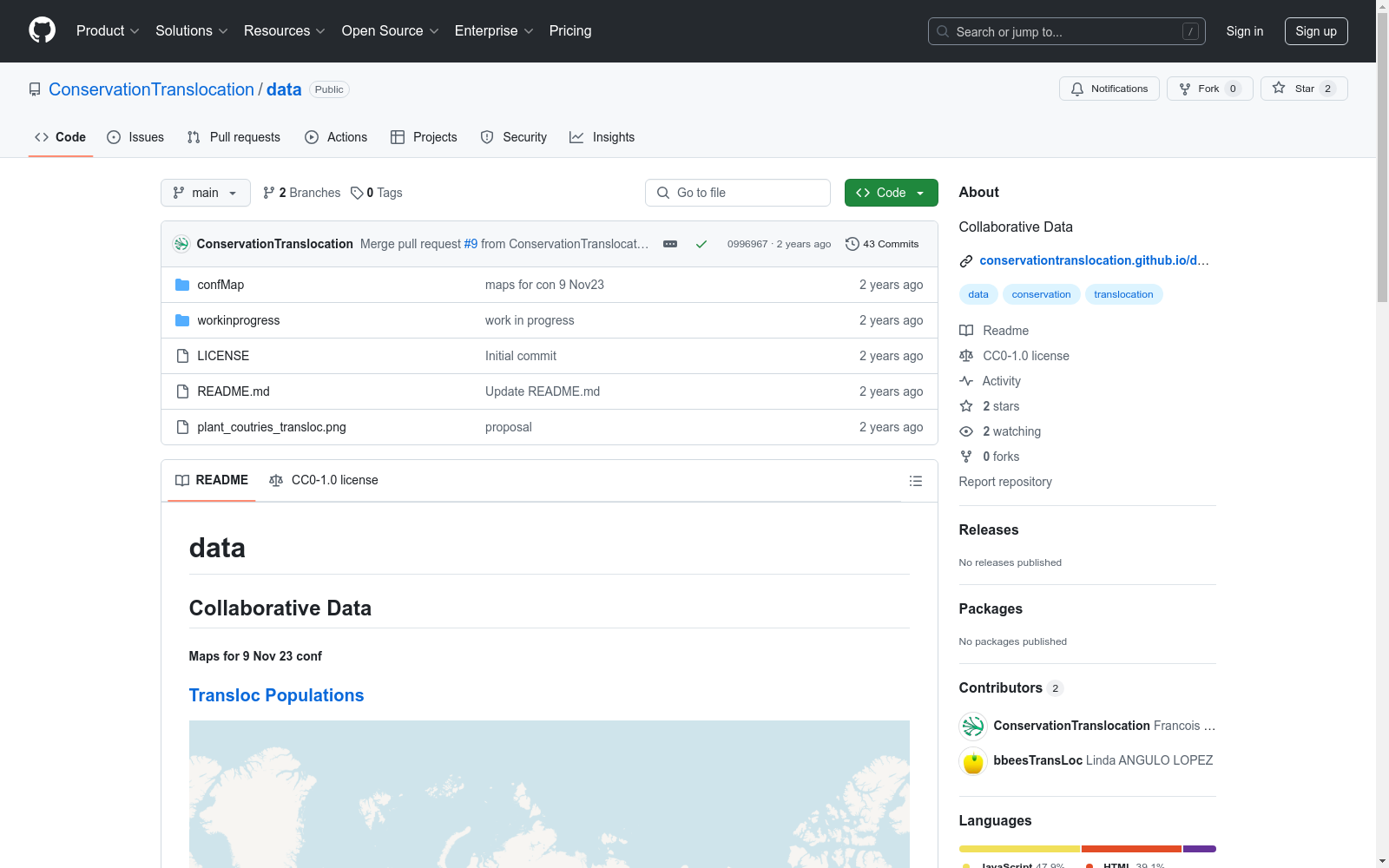Click the confMap folder icon
The image size is (1389, 868).
[x=182, y=285]
